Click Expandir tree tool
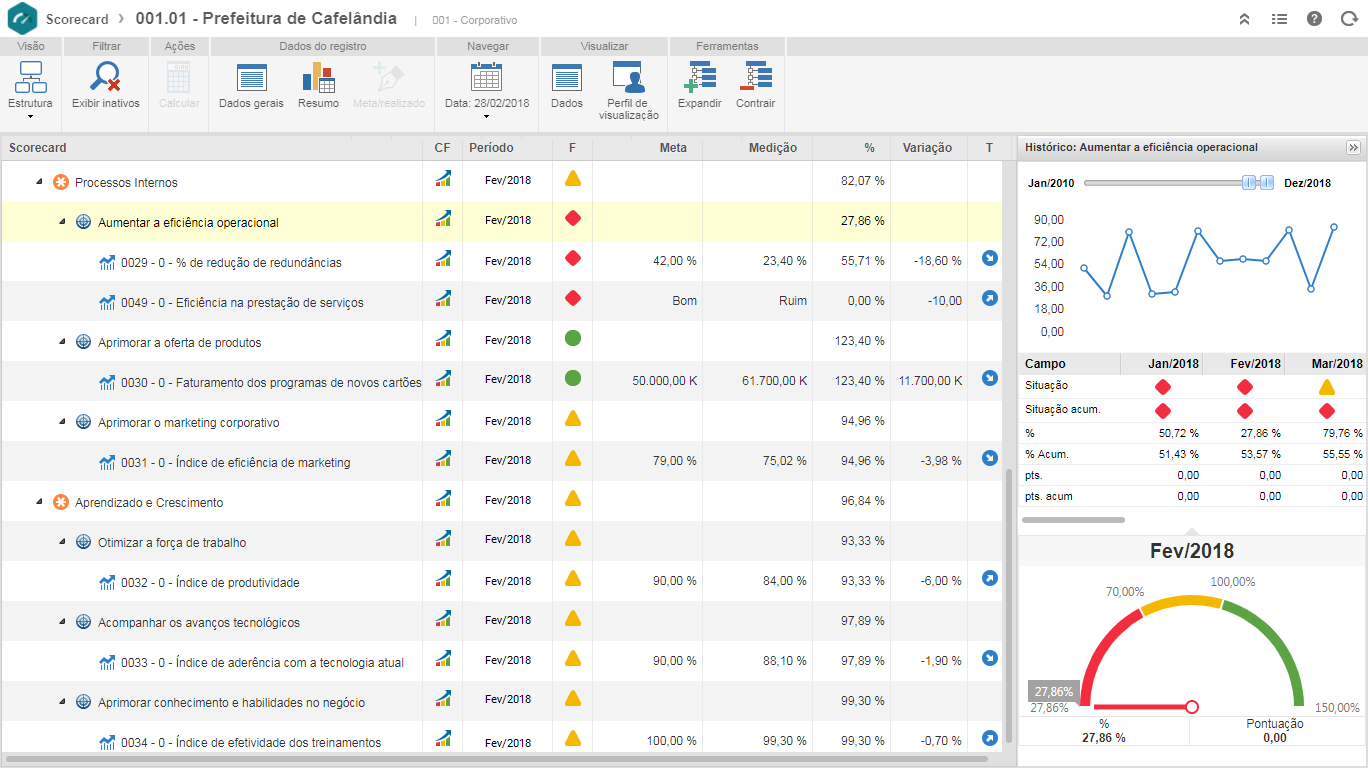 coord(699,78)
